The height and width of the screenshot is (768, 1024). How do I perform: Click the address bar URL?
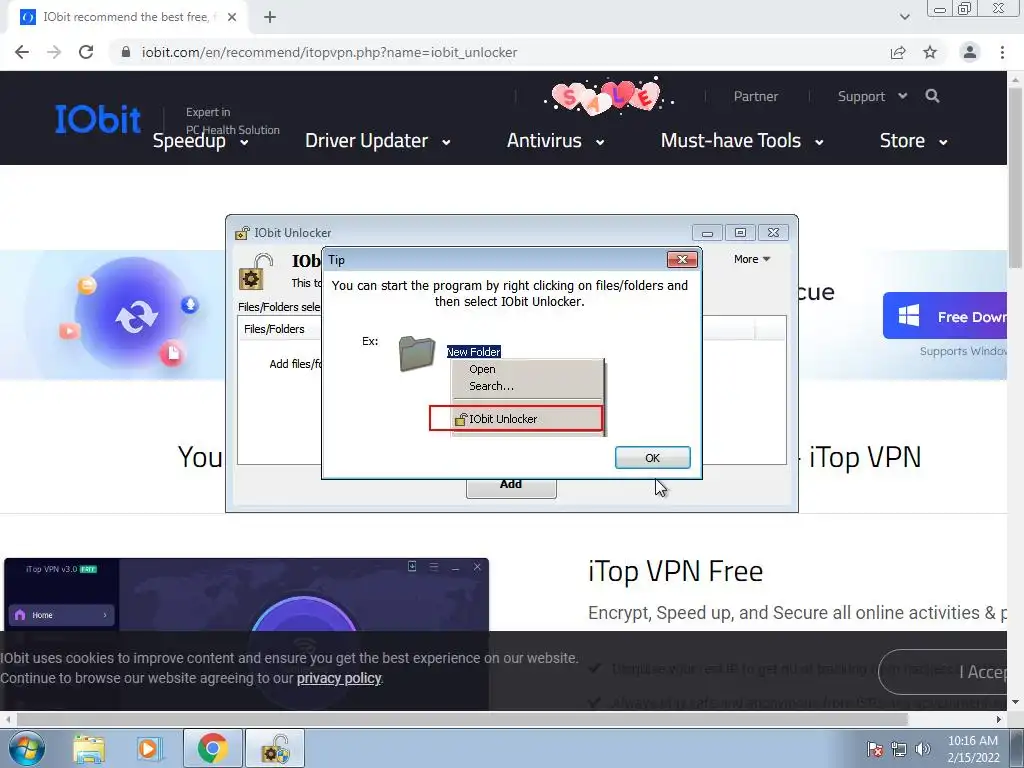click(329, 52)
